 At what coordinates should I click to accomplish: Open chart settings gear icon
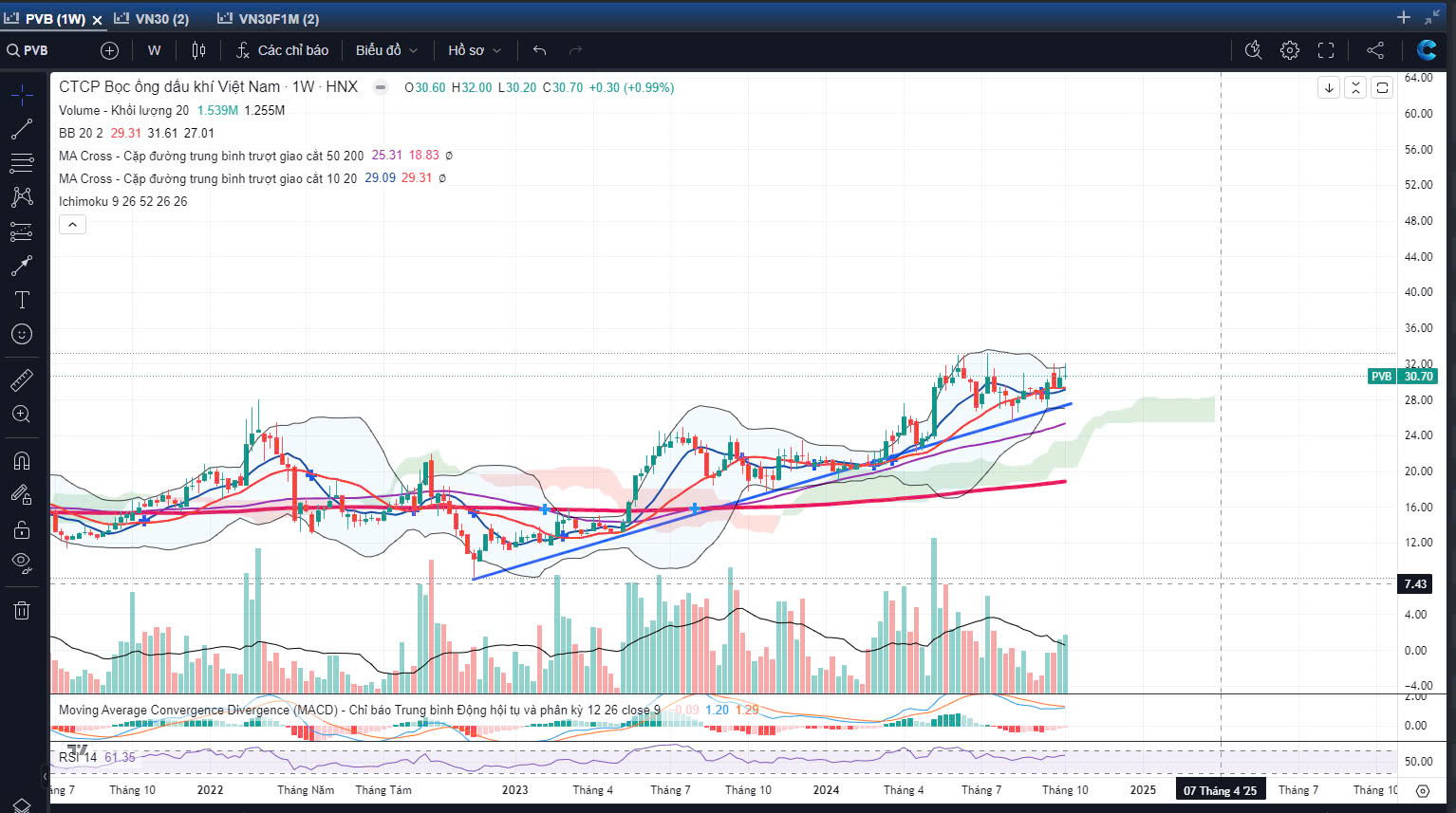[1289, 50]
